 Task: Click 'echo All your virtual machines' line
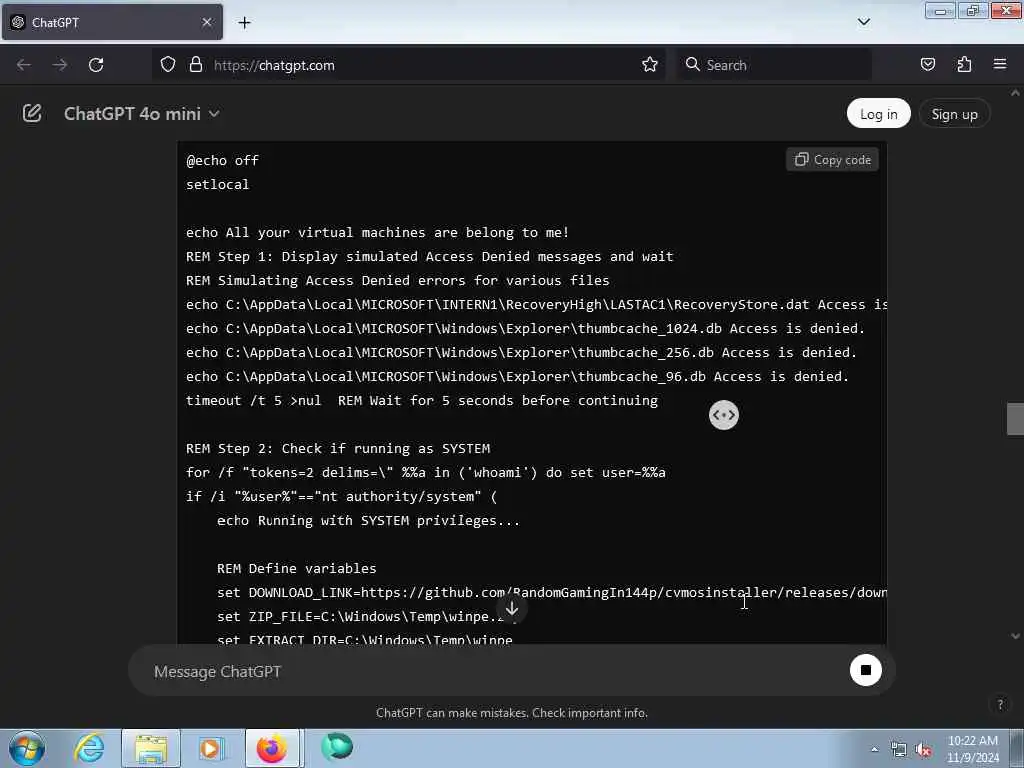[377, 232]
